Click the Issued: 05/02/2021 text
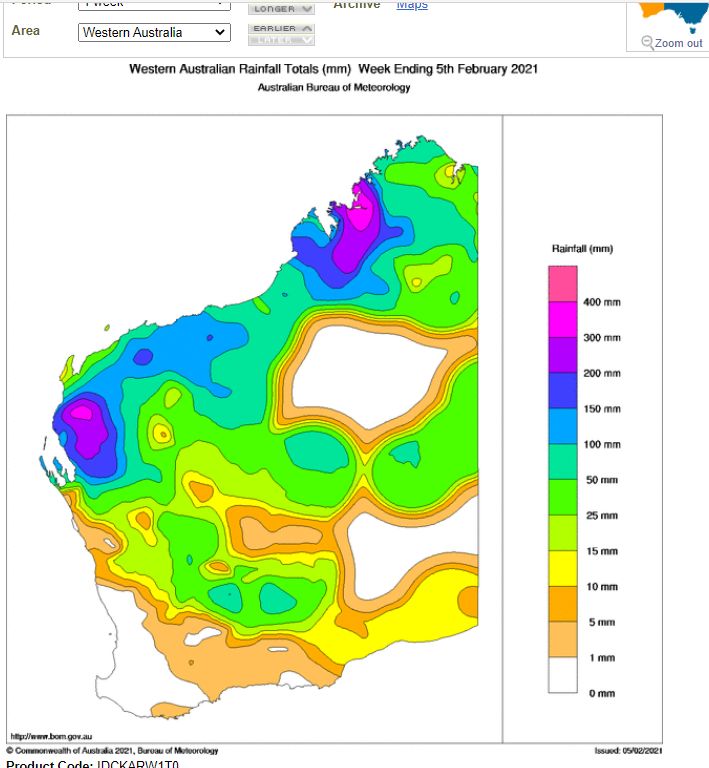 point(629,751)
